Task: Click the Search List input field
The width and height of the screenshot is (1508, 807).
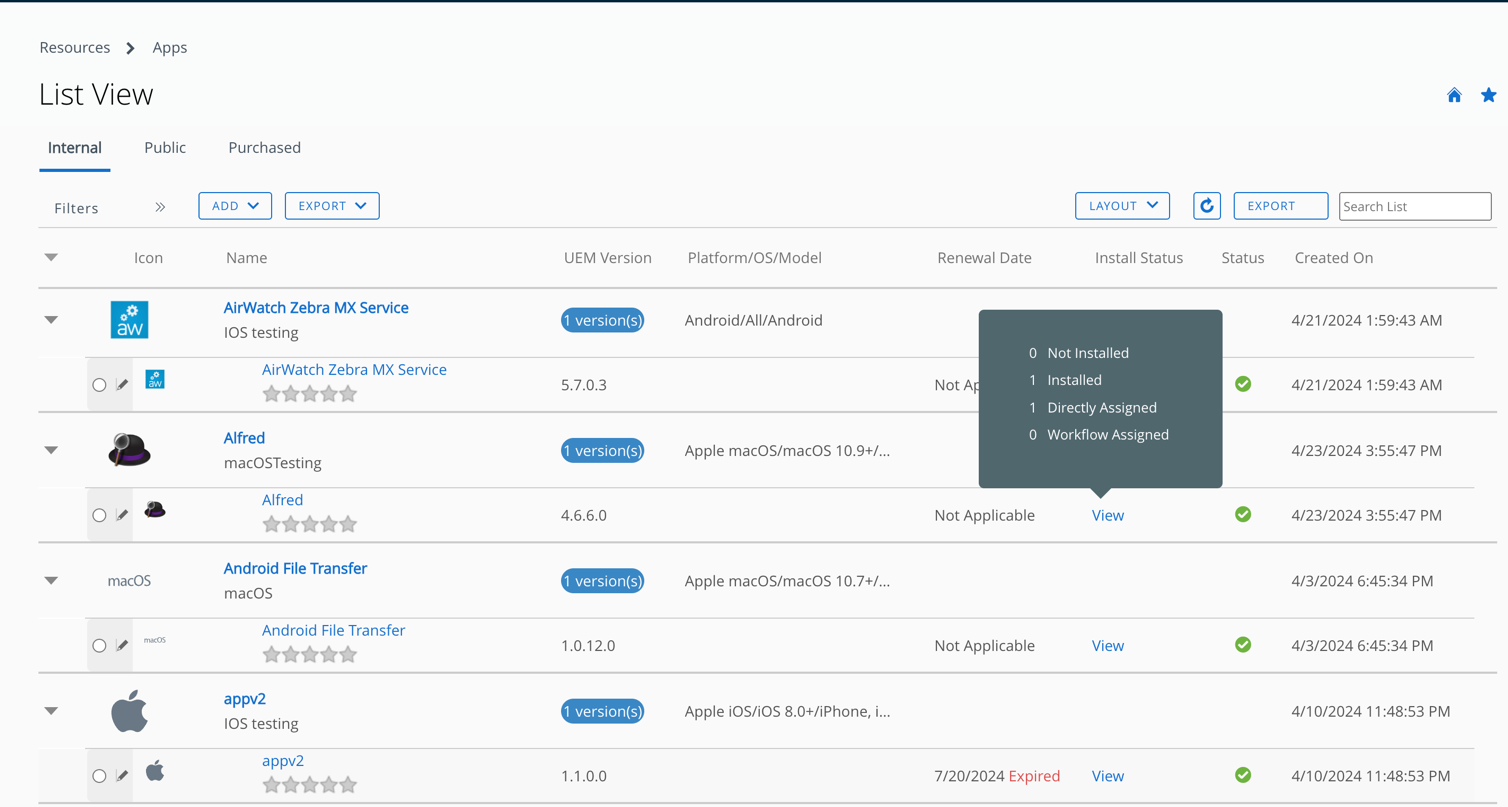Action: click(1414, 206)
